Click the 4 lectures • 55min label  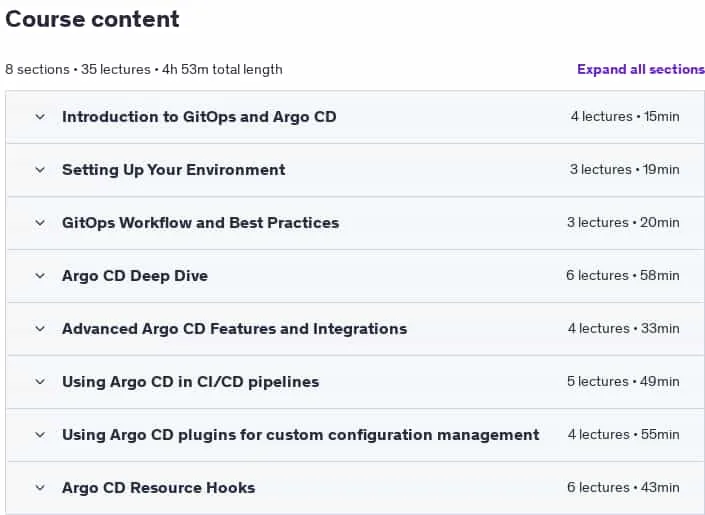pyautogui.click(x=624, y=434)
